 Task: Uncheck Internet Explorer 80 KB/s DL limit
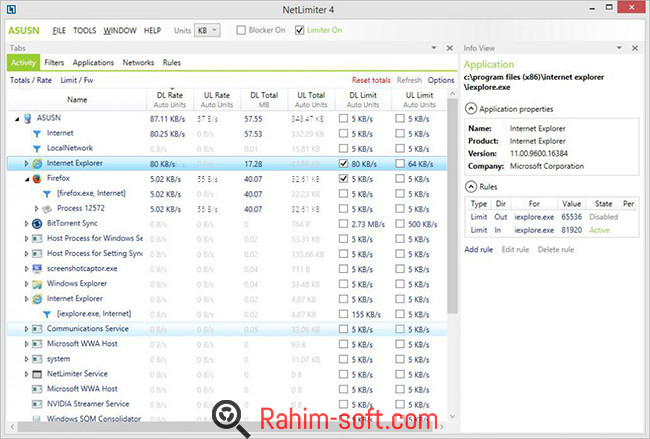(343, 163)
